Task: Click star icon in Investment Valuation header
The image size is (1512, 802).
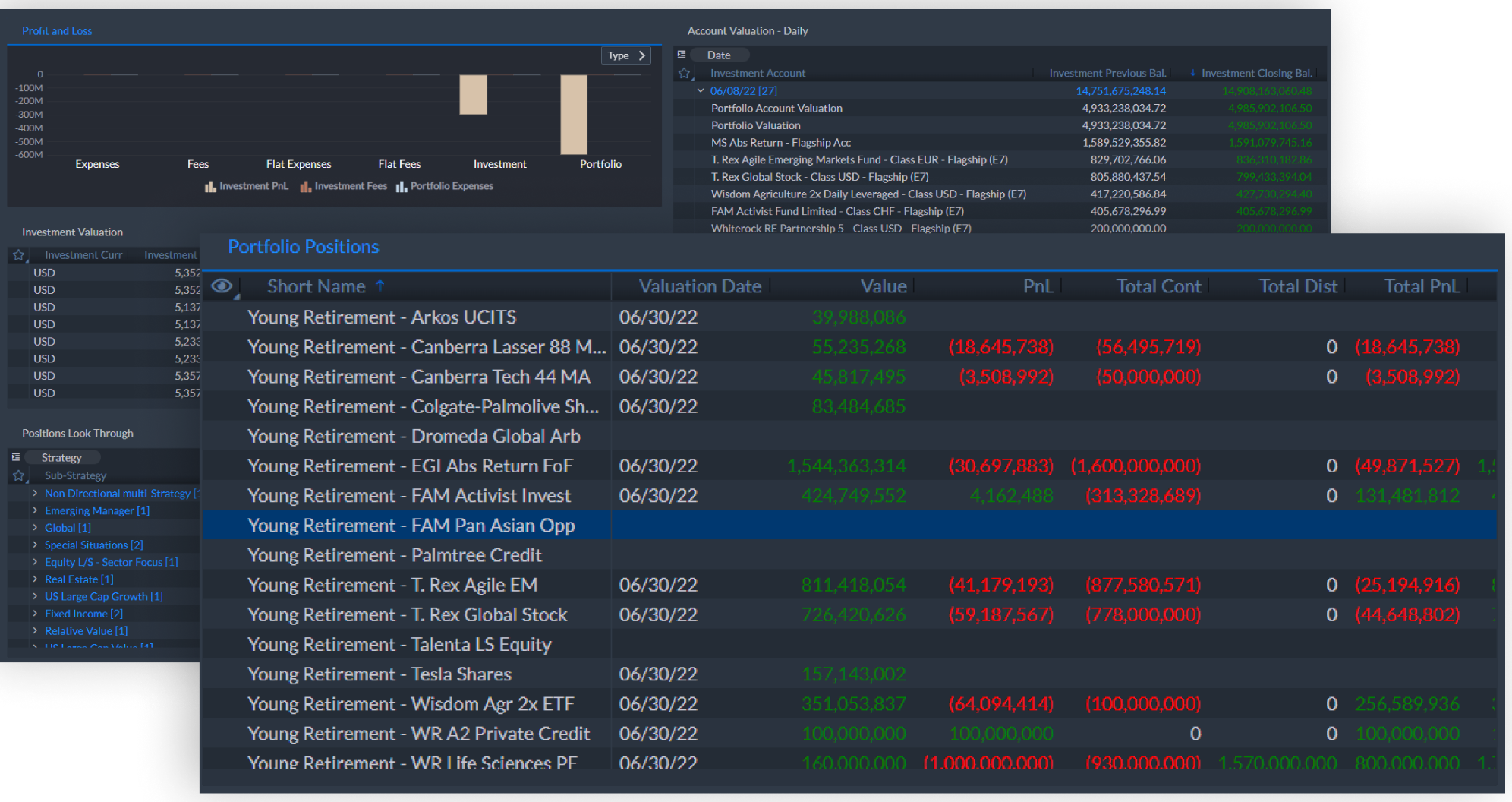Action: (19, 255)
